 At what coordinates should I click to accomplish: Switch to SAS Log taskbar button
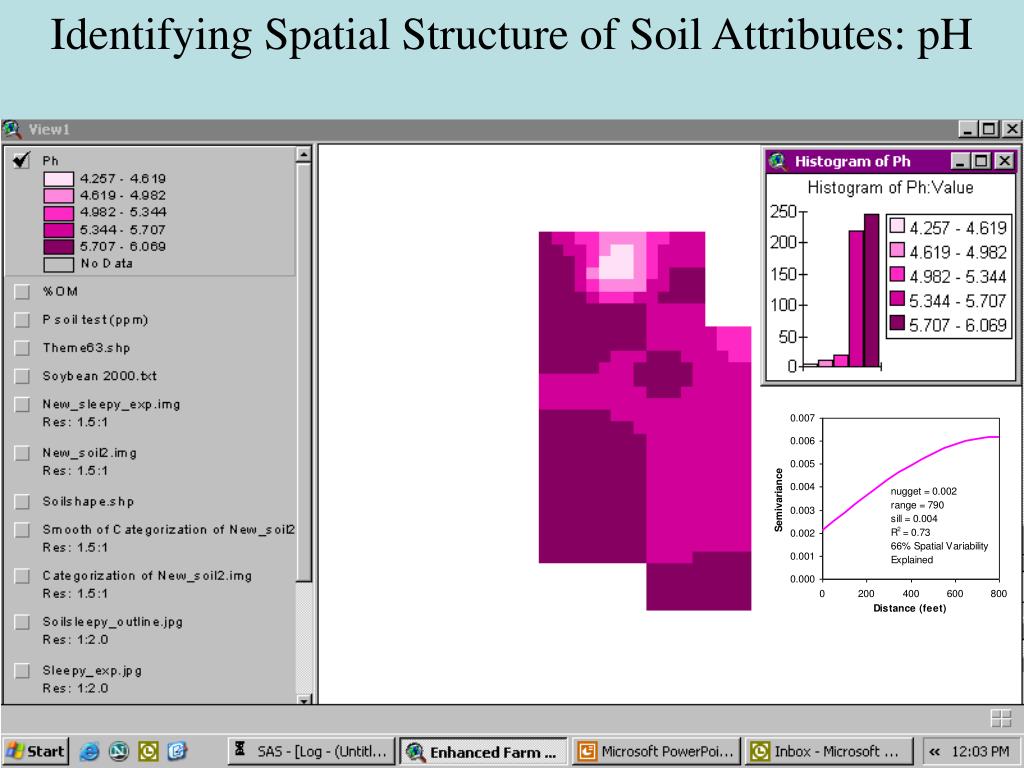pyautogui.click(x=312, y=752)
